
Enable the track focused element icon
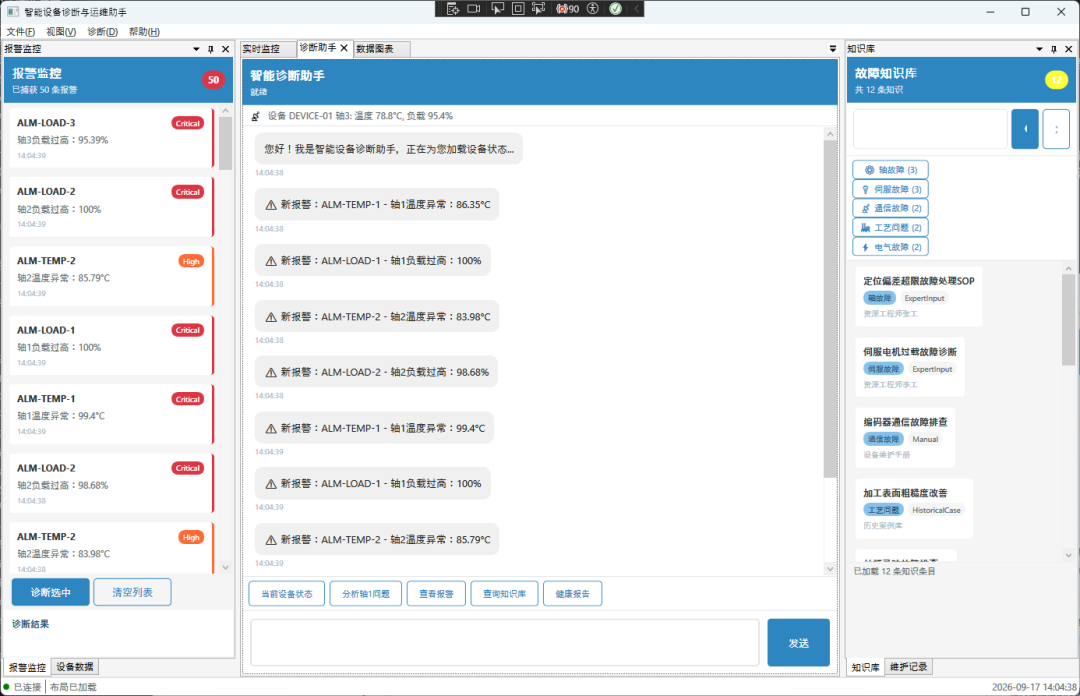(539, 9)
